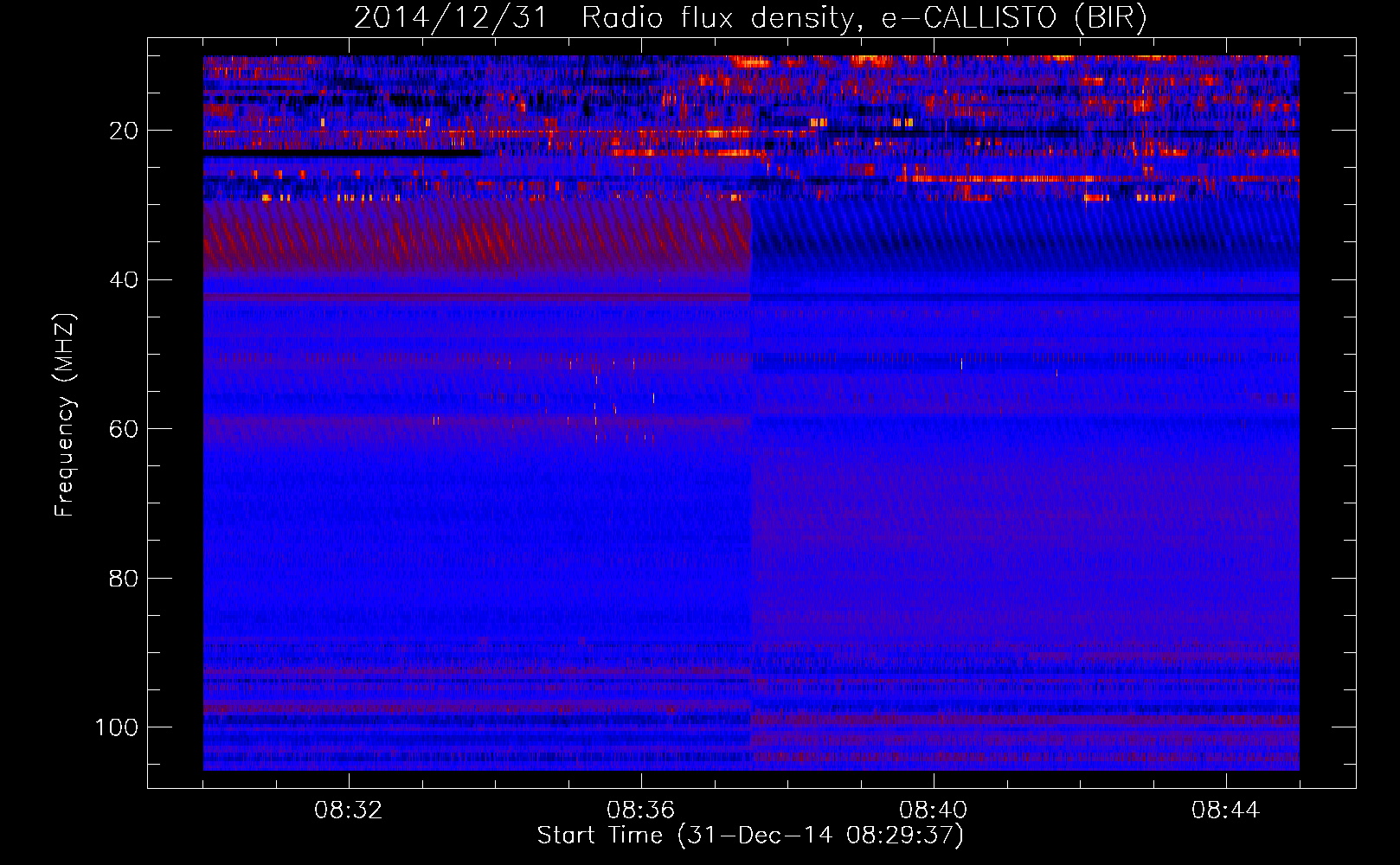The image size is (1400, 865).
Task: Click the "Frequency (MHZ)" axis label
Action: (x=65, y=414)
